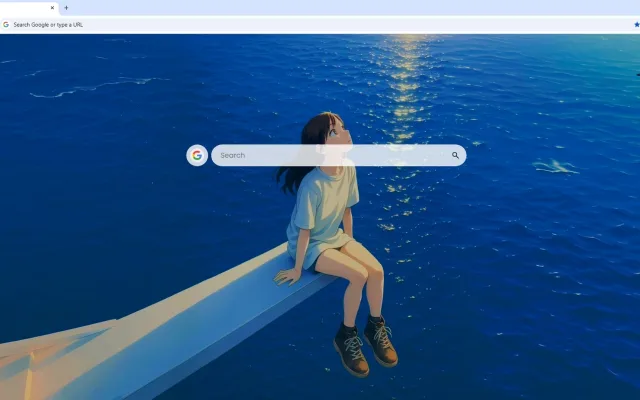Click the Google icon in address bar
Screen dimensions: 640x400
[x=6, y=24]
